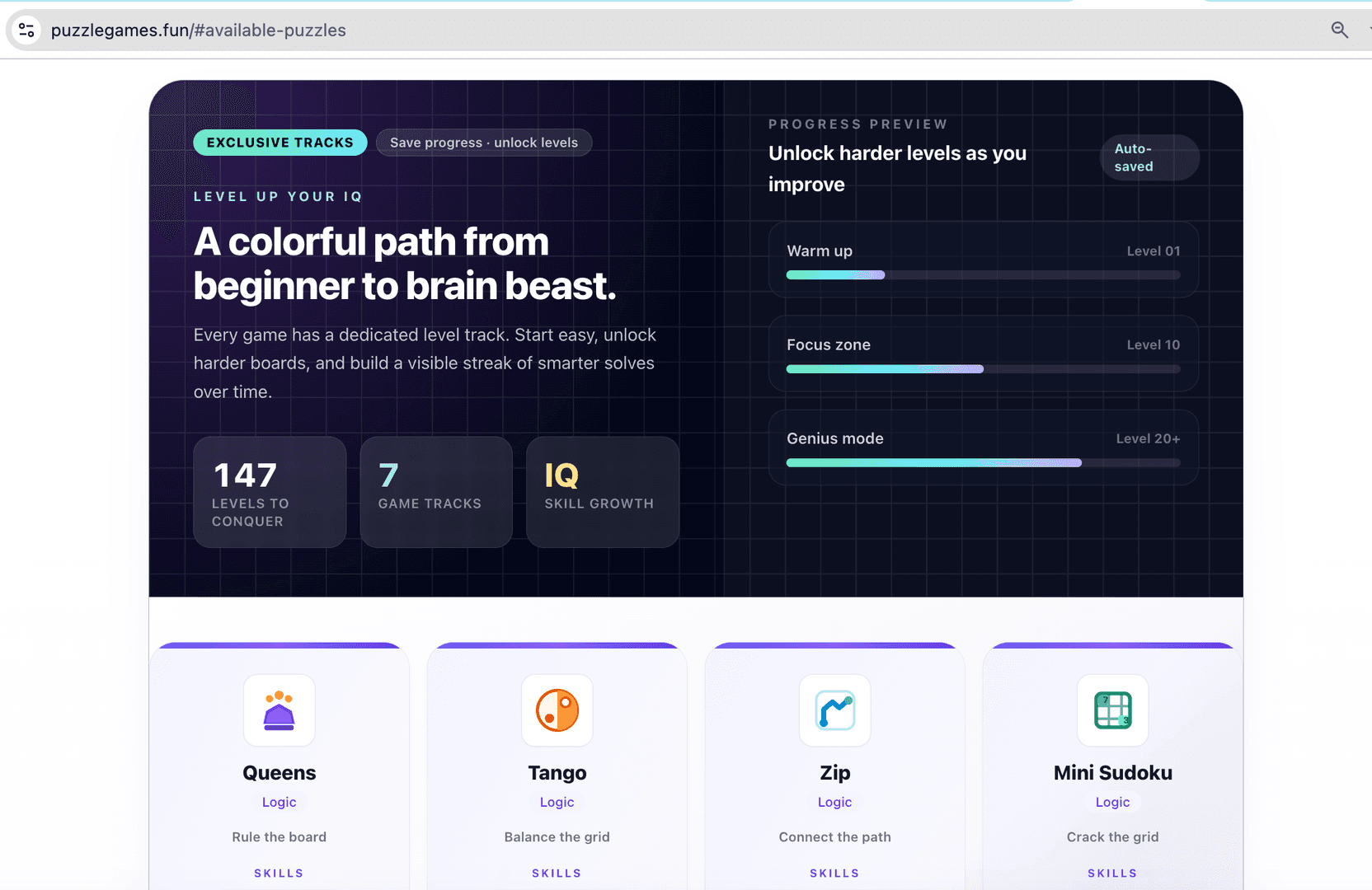Click the Mini Sudoku grid icon

pyautogui.click(x=1113, y=710)
